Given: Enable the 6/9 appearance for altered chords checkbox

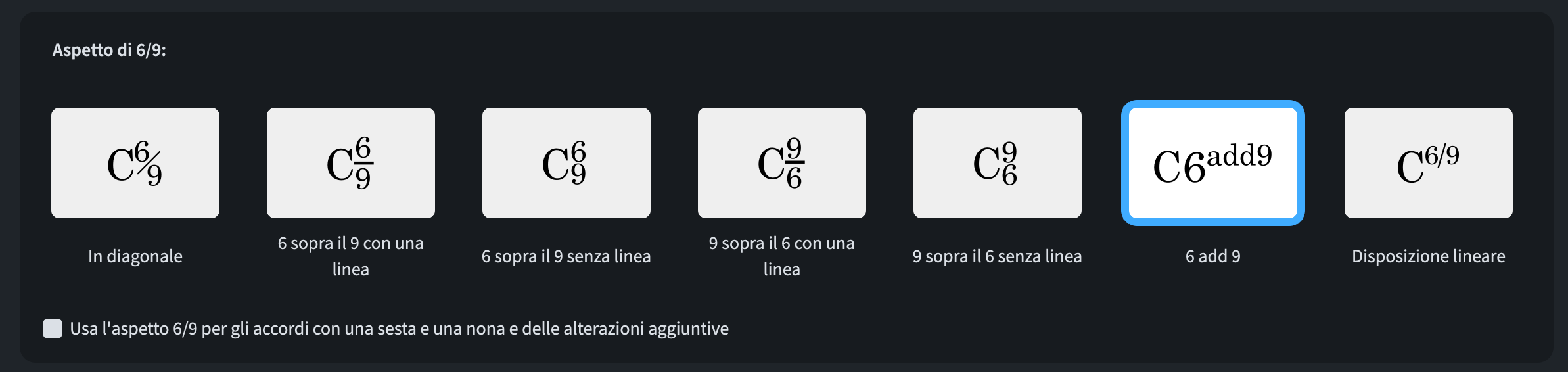Looking at the screenshot, I should pyautogui.click(x=53, y=329).
